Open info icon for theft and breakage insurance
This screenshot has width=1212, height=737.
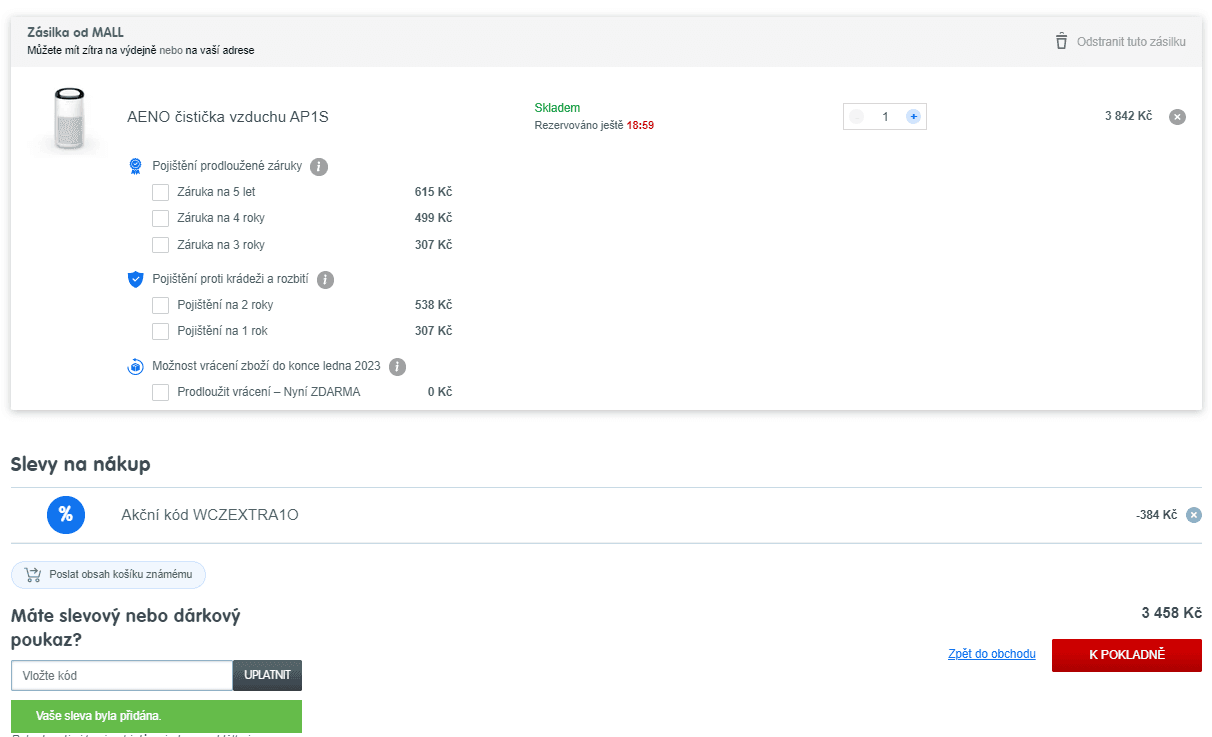pos(325,280)
